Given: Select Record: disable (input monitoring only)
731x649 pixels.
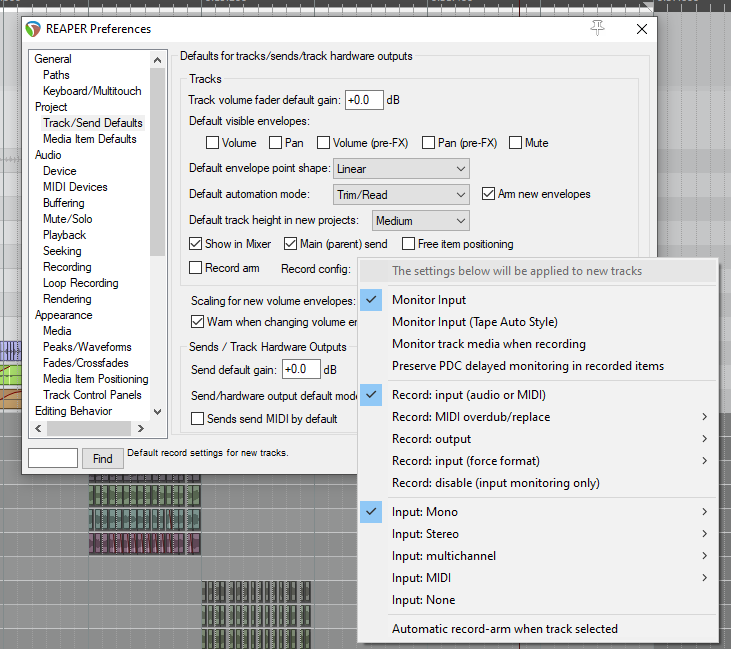Looking at the screenshot, I should [x=495, y=483].
